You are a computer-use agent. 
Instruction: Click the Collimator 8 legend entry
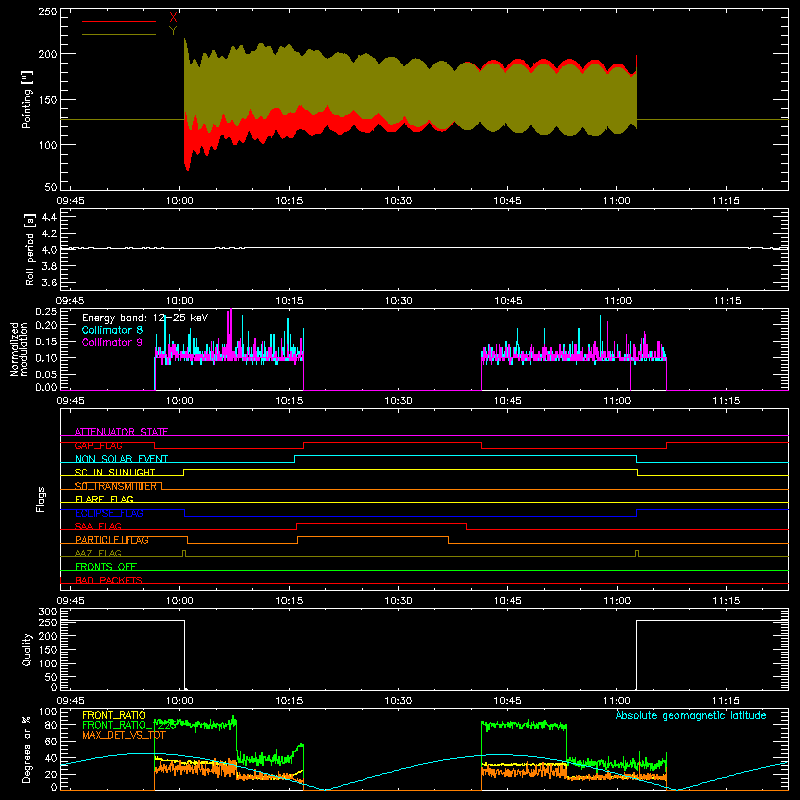click(112, 330)
